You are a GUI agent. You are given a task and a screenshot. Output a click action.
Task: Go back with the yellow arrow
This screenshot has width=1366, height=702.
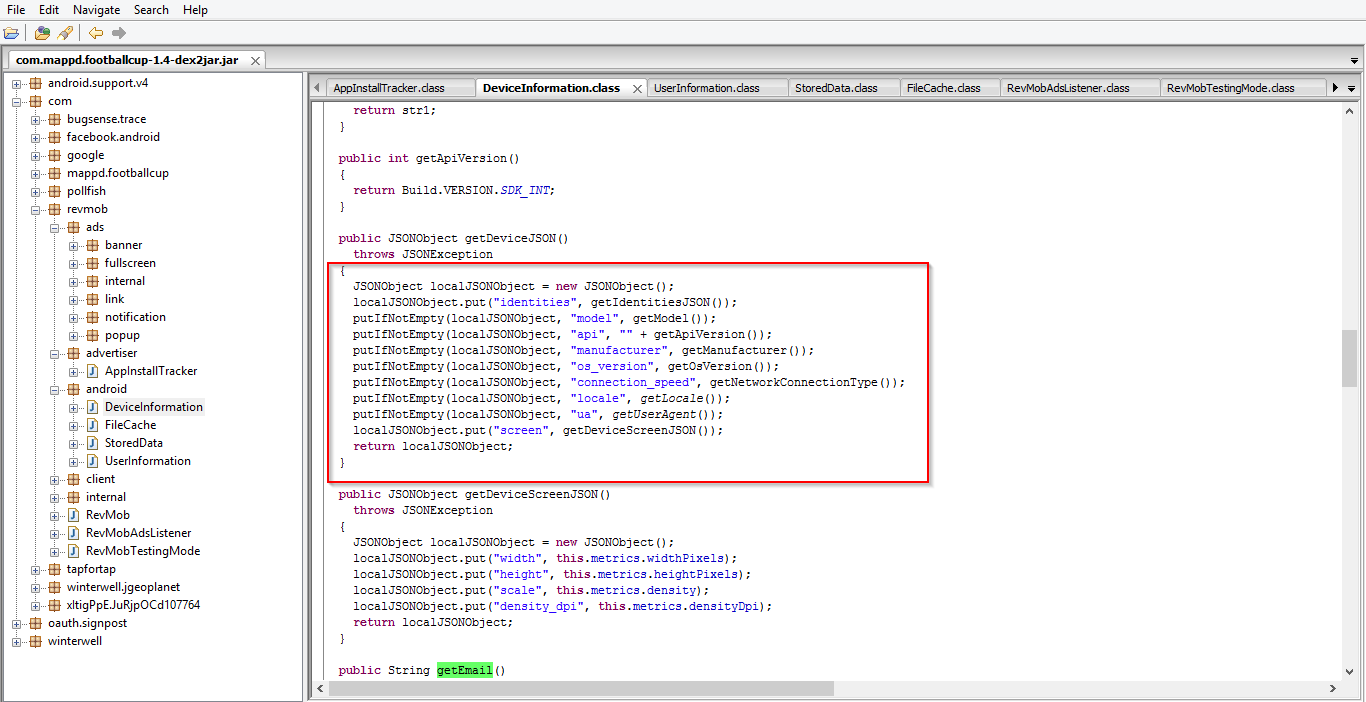(x=96, y=33)
